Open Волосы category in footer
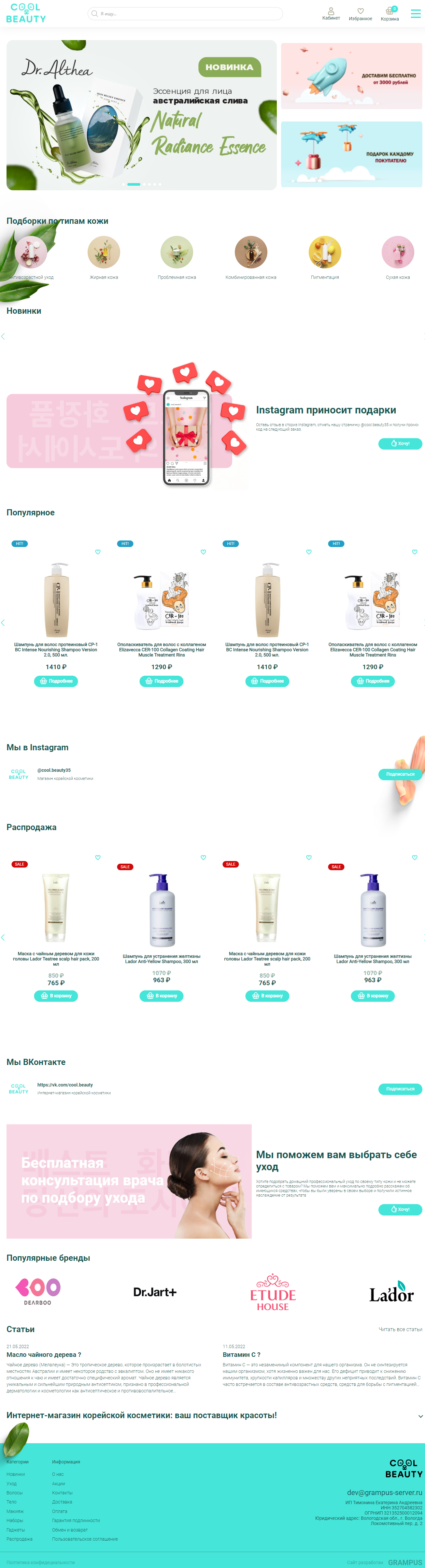 [15, 1492]
